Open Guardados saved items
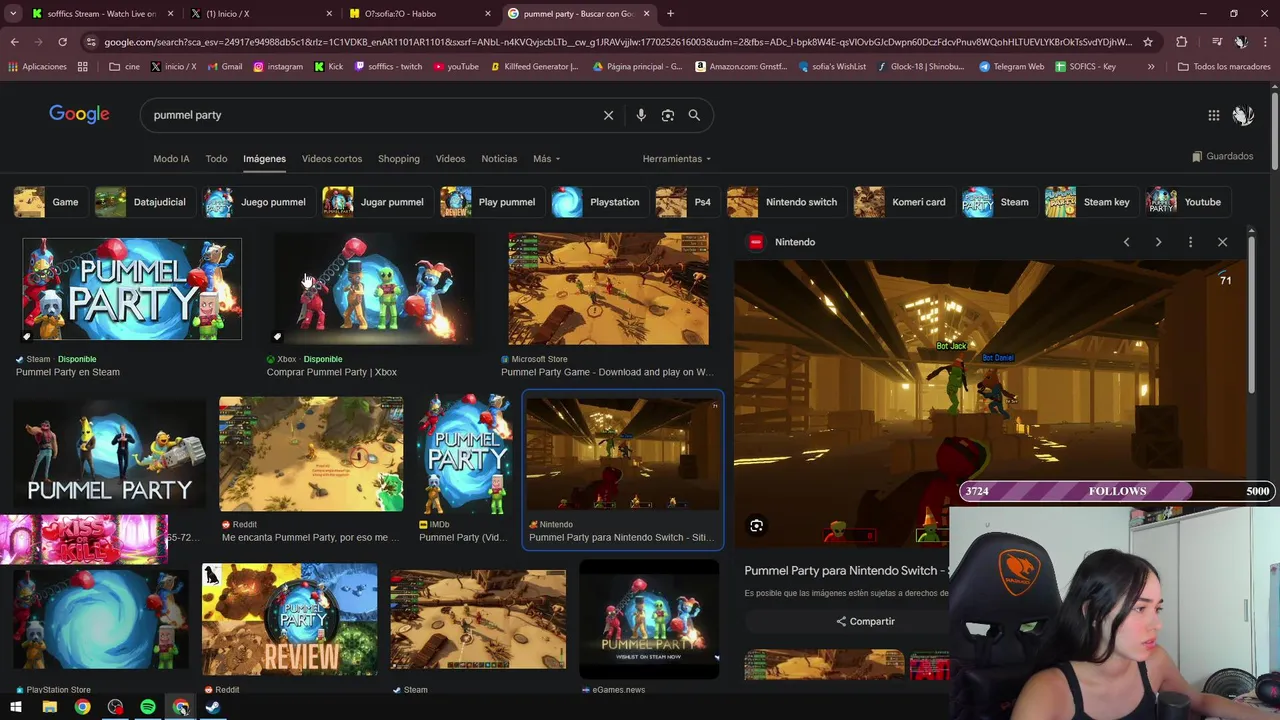The image size is (1280, 720). (x=1222, y=156)
